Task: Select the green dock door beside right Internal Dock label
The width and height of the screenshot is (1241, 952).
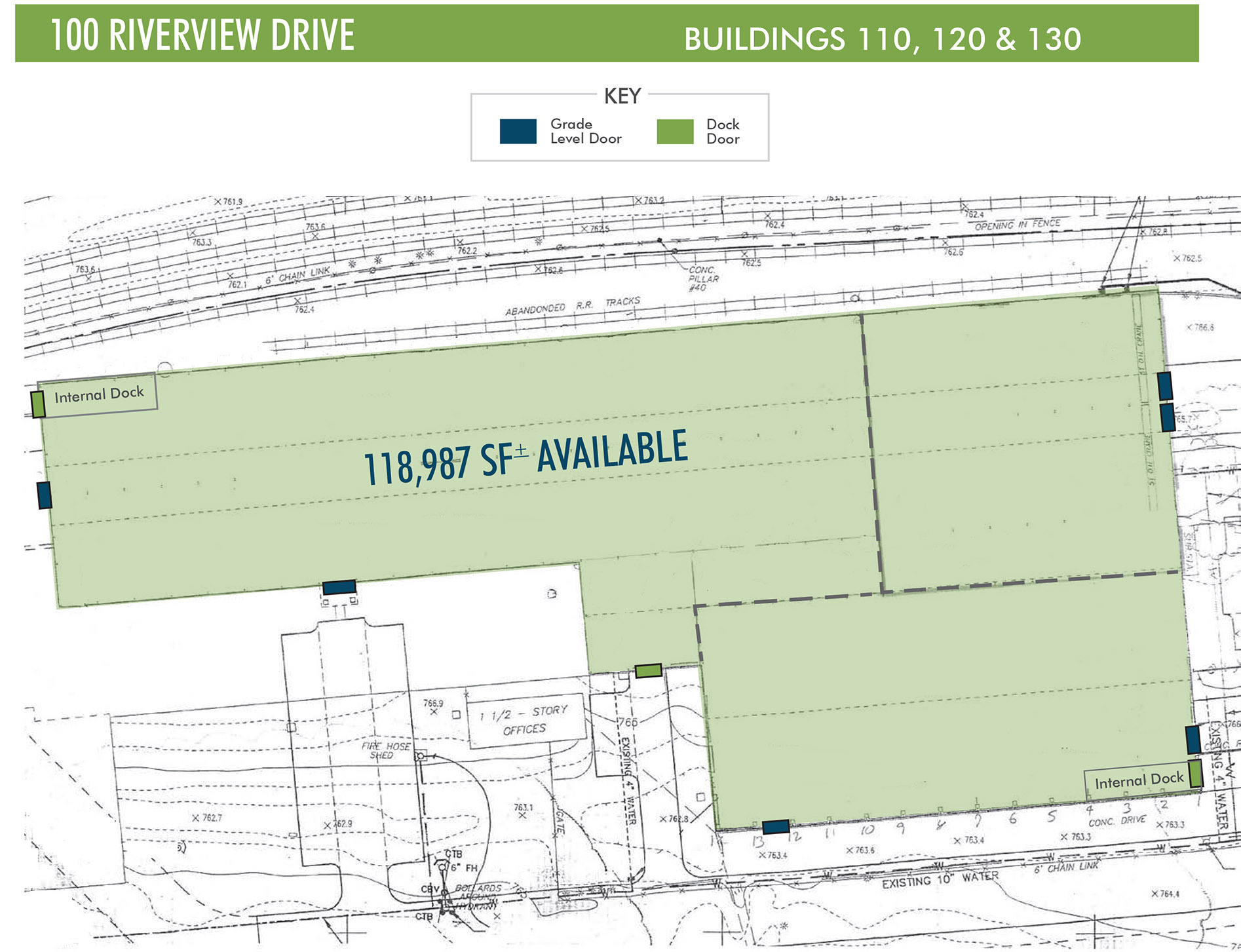Action: pyautogui.click(x=1195, y=773)
